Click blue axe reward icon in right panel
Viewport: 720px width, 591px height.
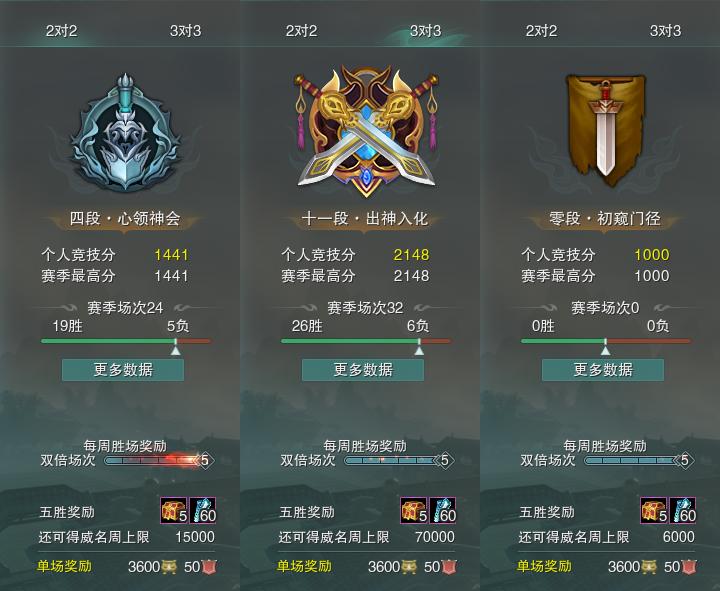click(683, 510)
